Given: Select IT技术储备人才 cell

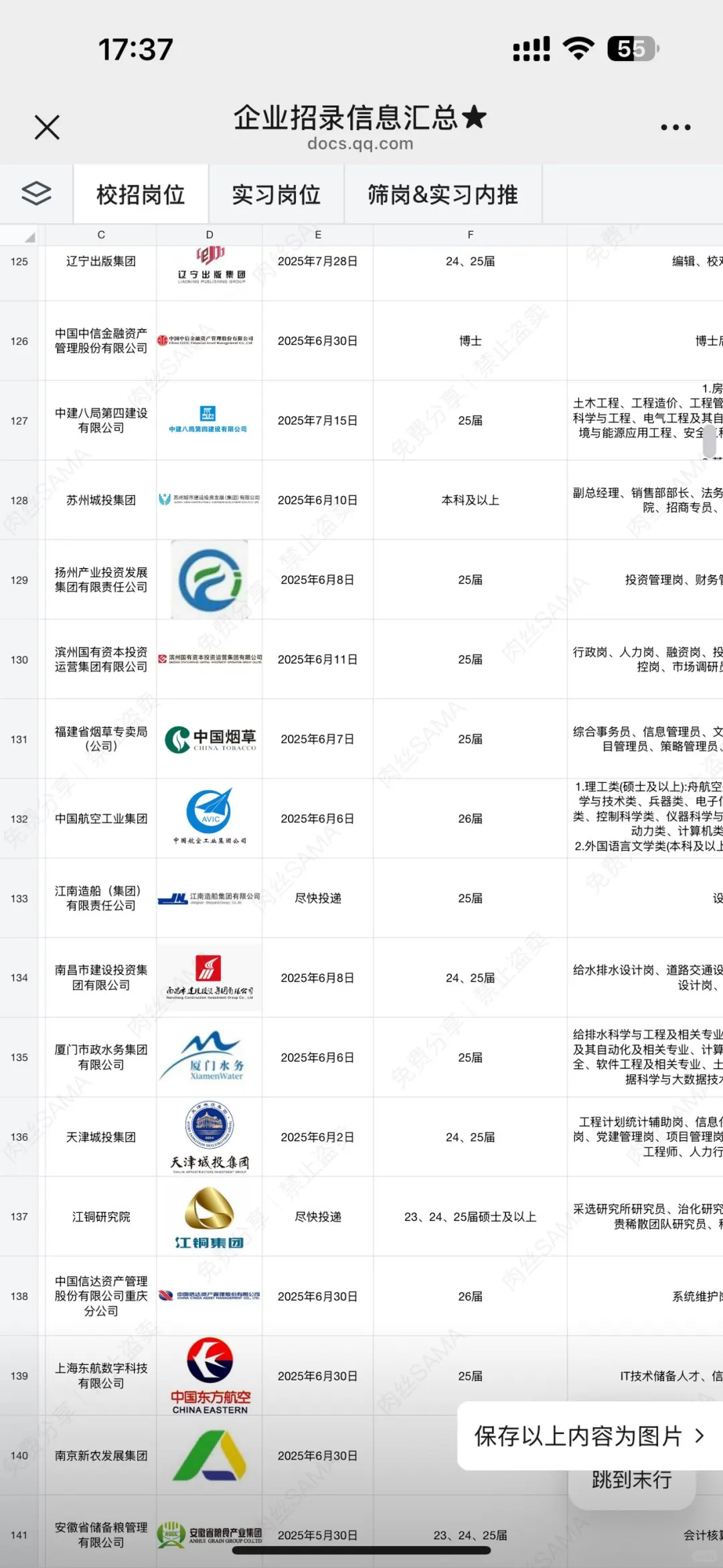Looking at the screenshot, I should pyautogui.click(x=645, y=1376).
